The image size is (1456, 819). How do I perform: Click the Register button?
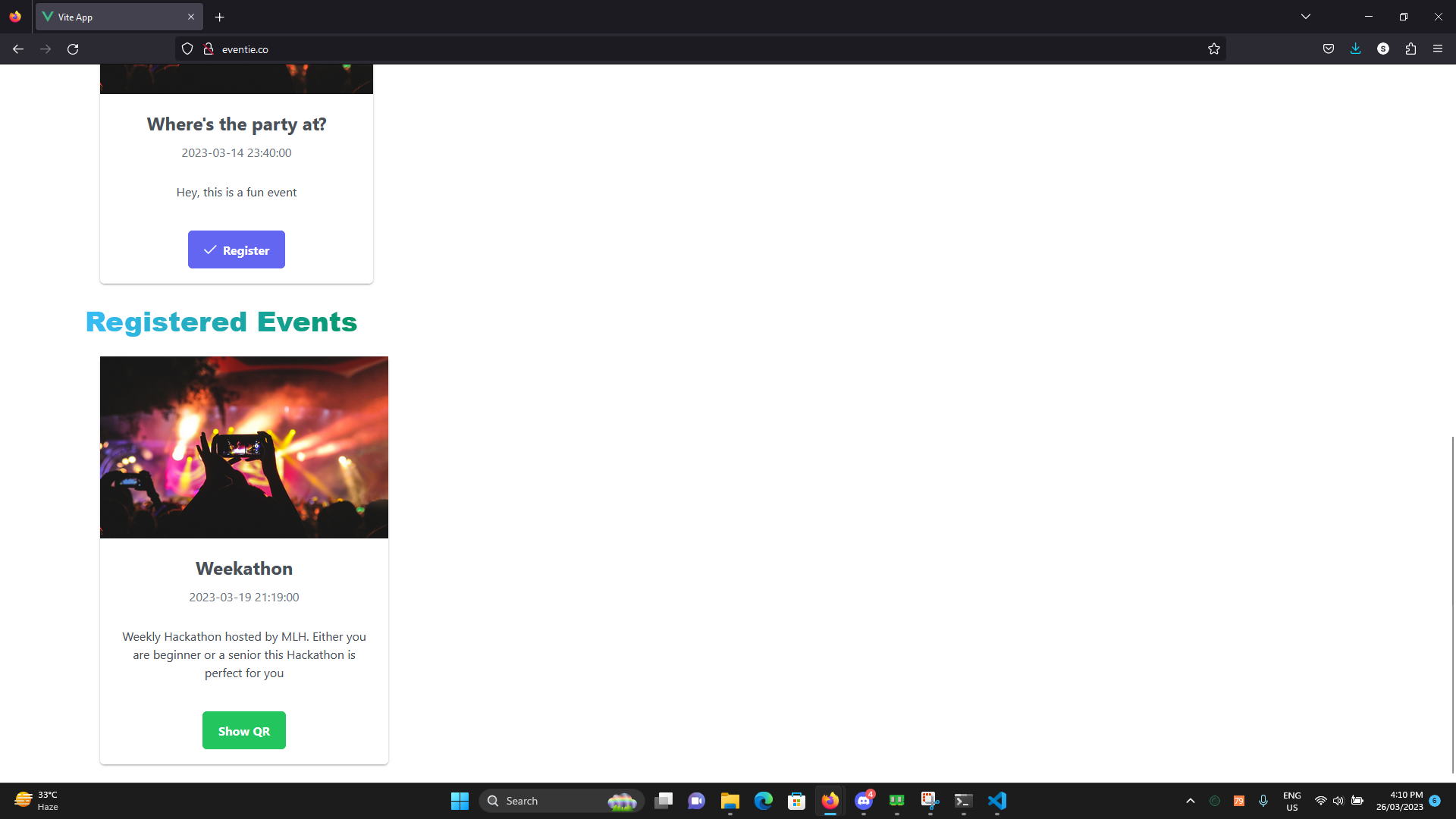click(236, 249)
